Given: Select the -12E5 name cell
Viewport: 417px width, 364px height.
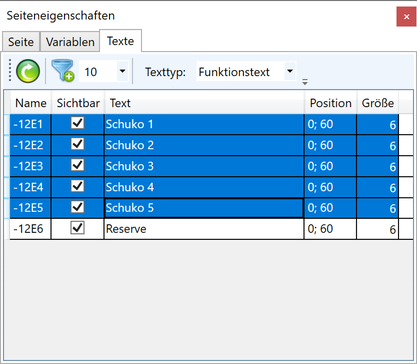Looking at the screenshot, I should [x=30, y=208].
